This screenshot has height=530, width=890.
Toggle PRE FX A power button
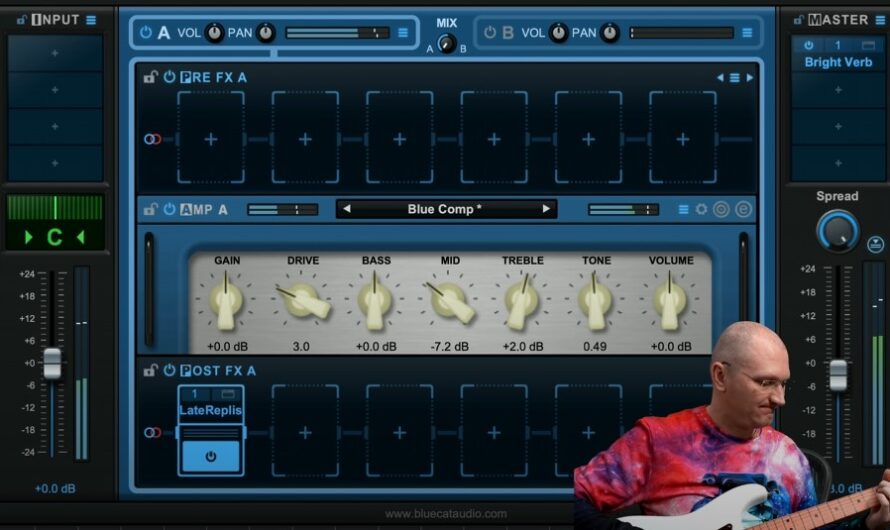coord(169,77)
